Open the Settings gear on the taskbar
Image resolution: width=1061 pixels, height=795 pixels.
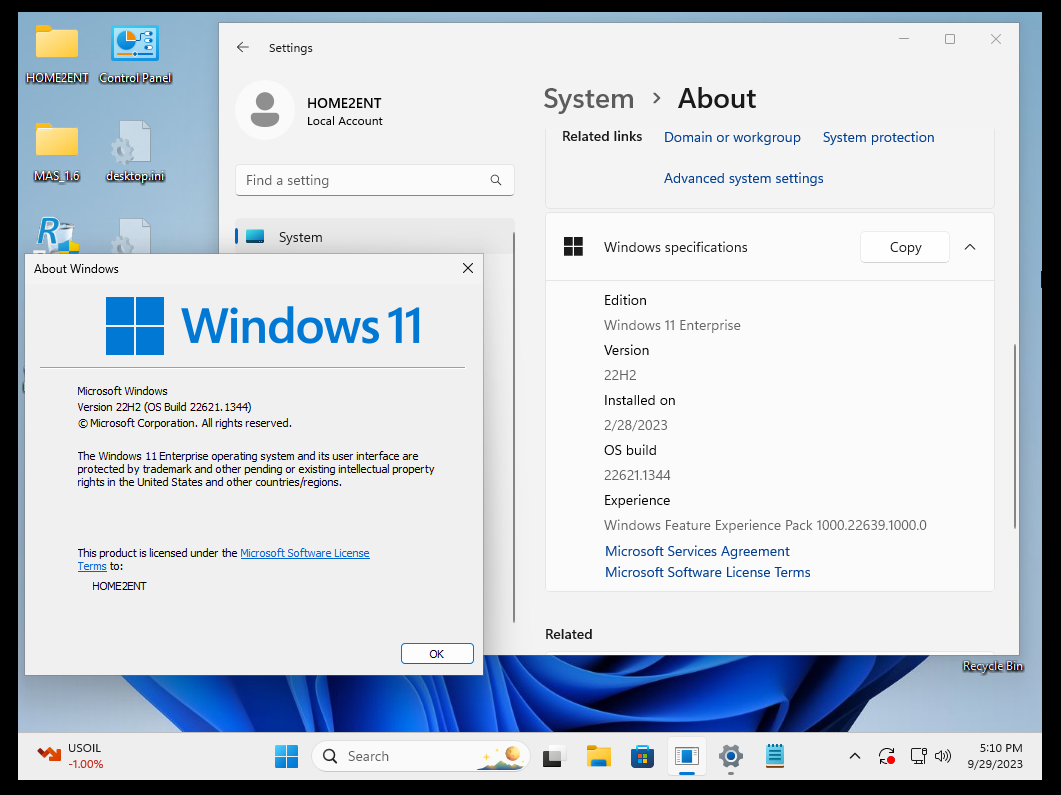point(731,756)
